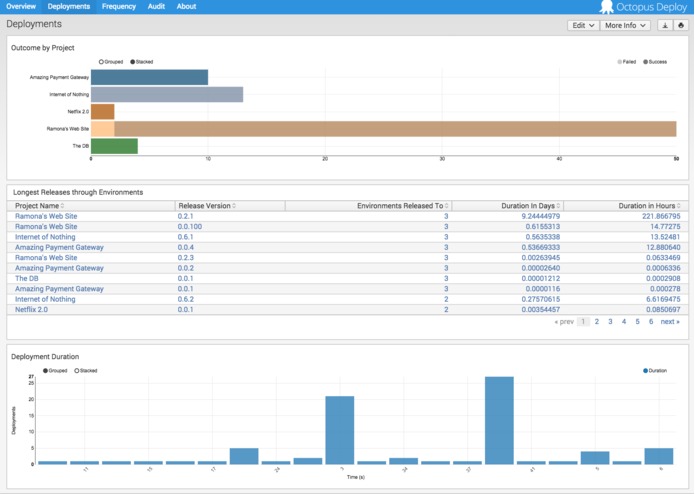Image resolution: width=695 pixels, height=494 pixels.
Task: Switch to the Audit tab
Action: click(156, 7)
